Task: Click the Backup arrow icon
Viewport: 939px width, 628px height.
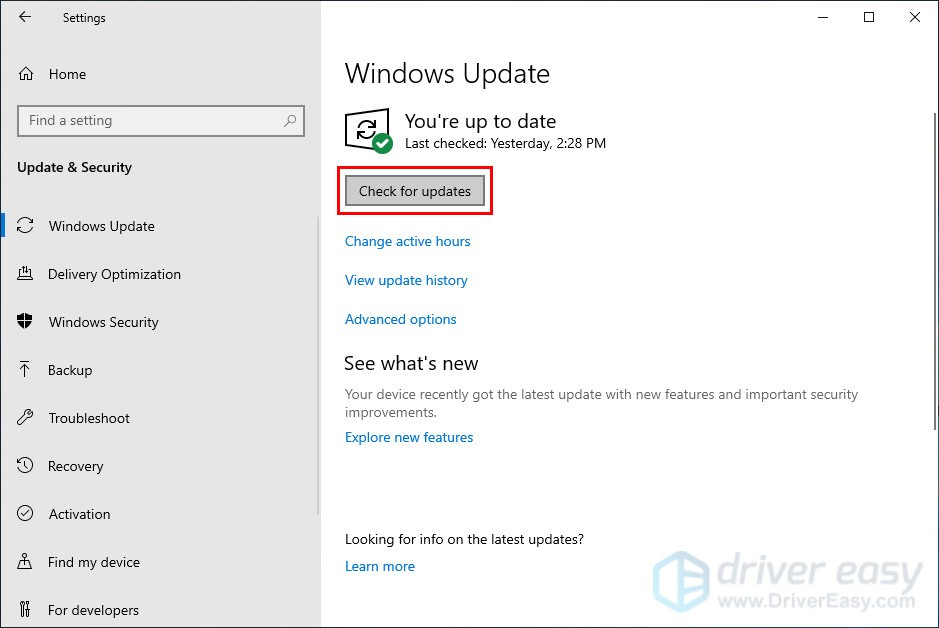Action: 26,370
